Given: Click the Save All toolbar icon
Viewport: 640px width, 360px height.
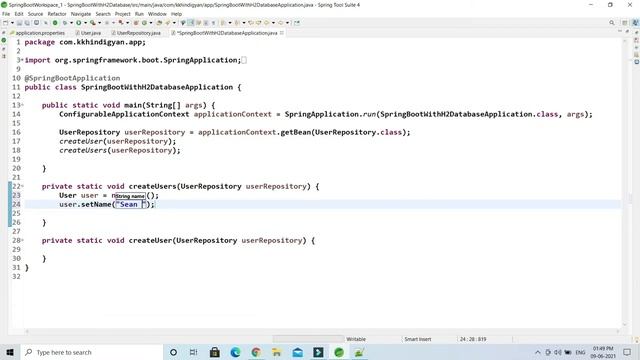Looking at the screenshot, I should pyautogui.click(x=27, y=23).
